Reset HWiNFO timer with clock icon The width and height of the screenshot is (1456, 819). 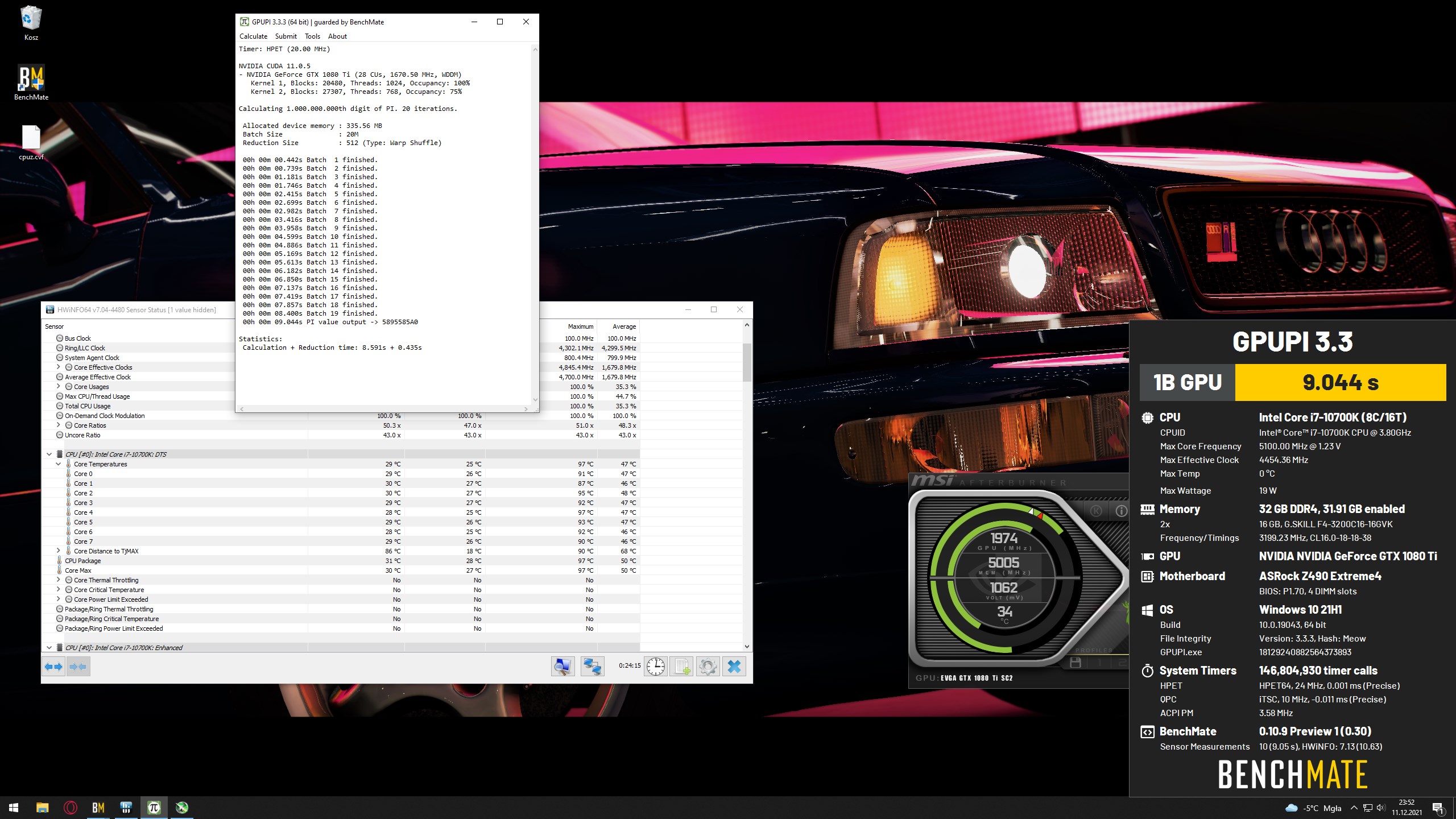[x=655, y=667]
